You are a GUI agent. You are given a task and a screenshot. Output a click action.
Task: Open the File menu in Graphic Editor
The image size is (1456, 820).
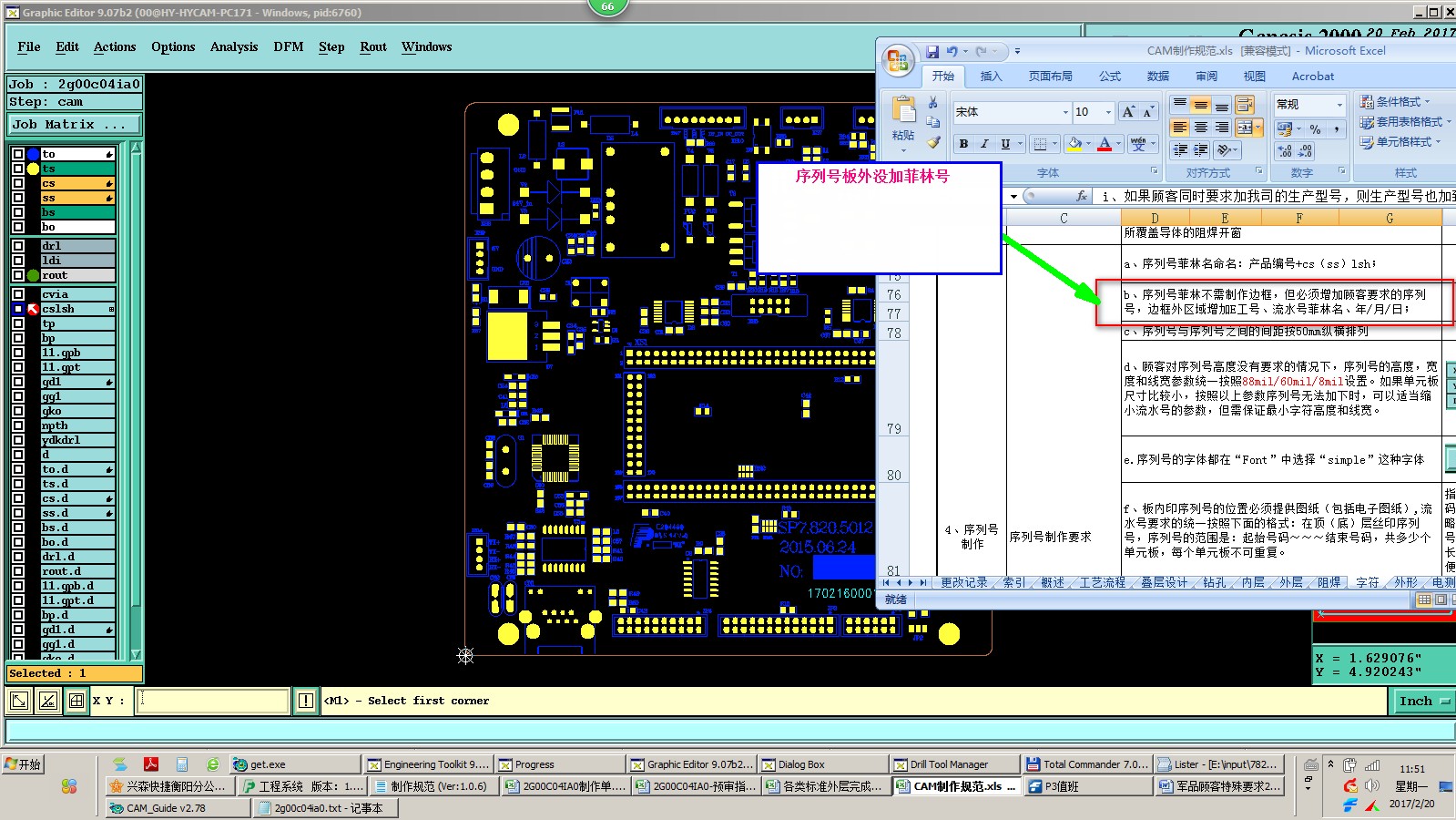tap(29, 46)
